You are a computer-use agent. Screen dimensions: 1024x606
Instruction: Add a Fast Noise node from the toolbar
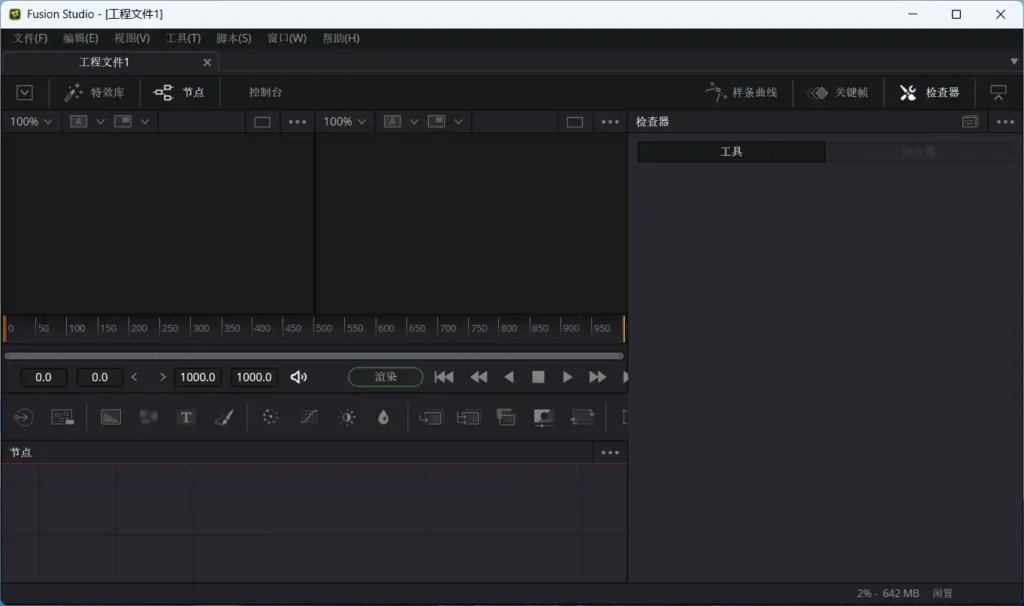pyautogui.click(x=149, y=417)
